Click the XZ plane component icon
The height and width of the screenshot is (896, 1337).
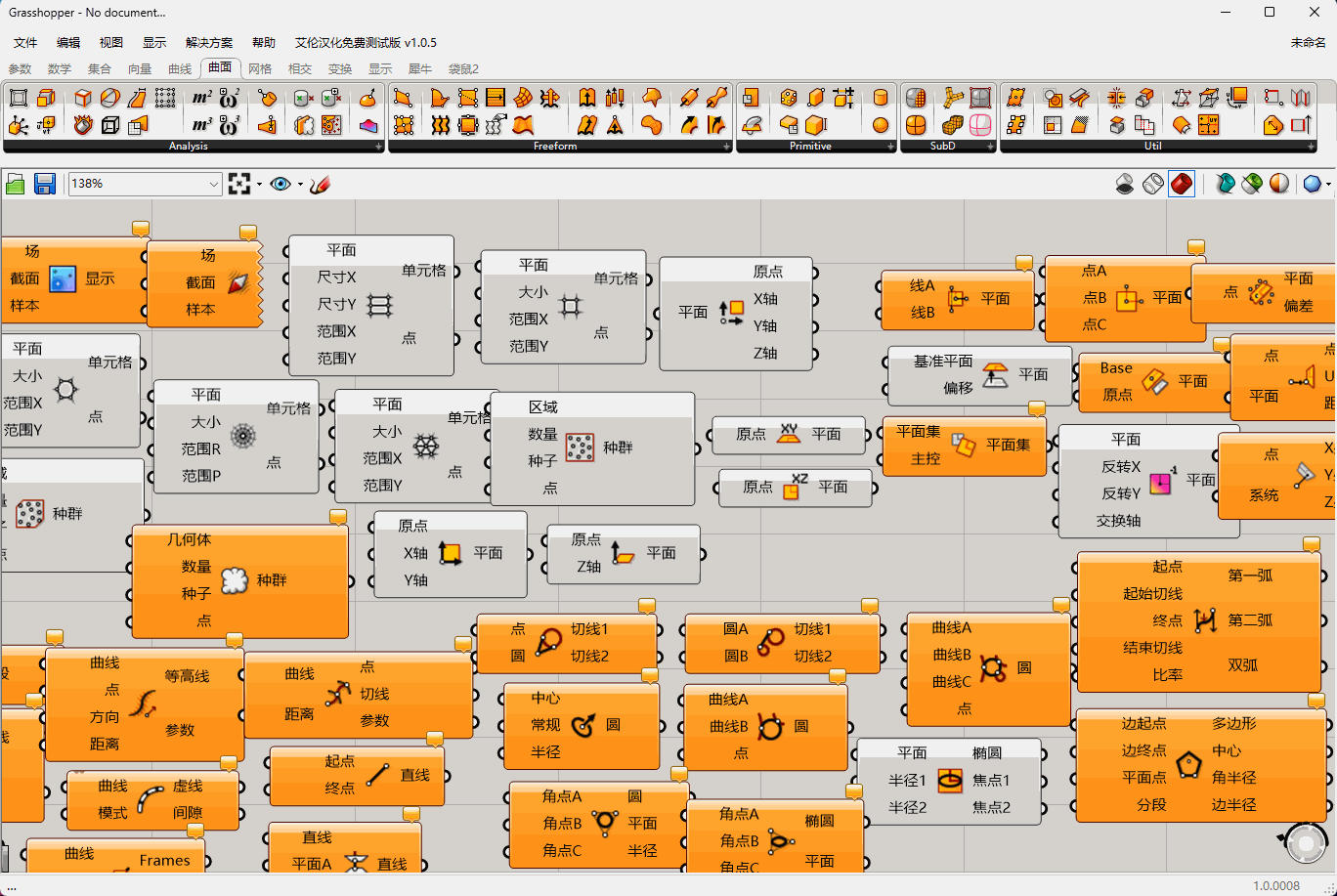794,487
